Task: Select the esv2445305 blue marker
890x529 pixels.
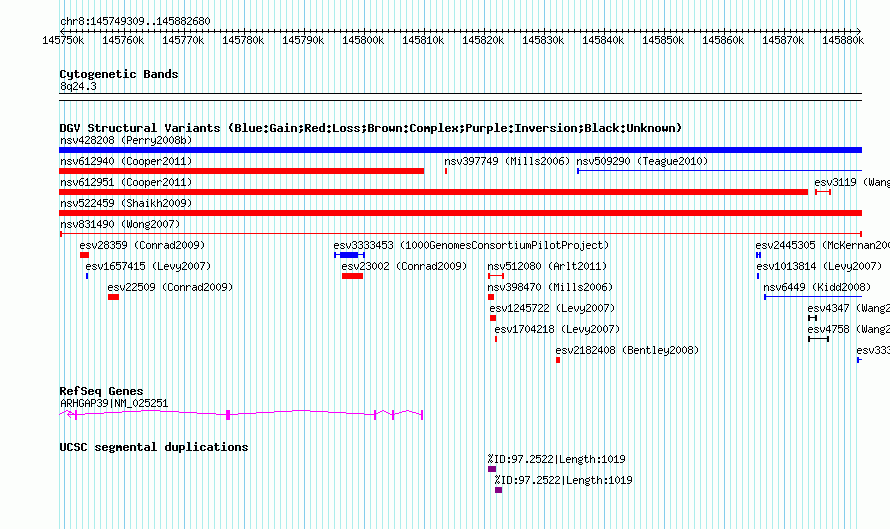Action: coord(758,255)
